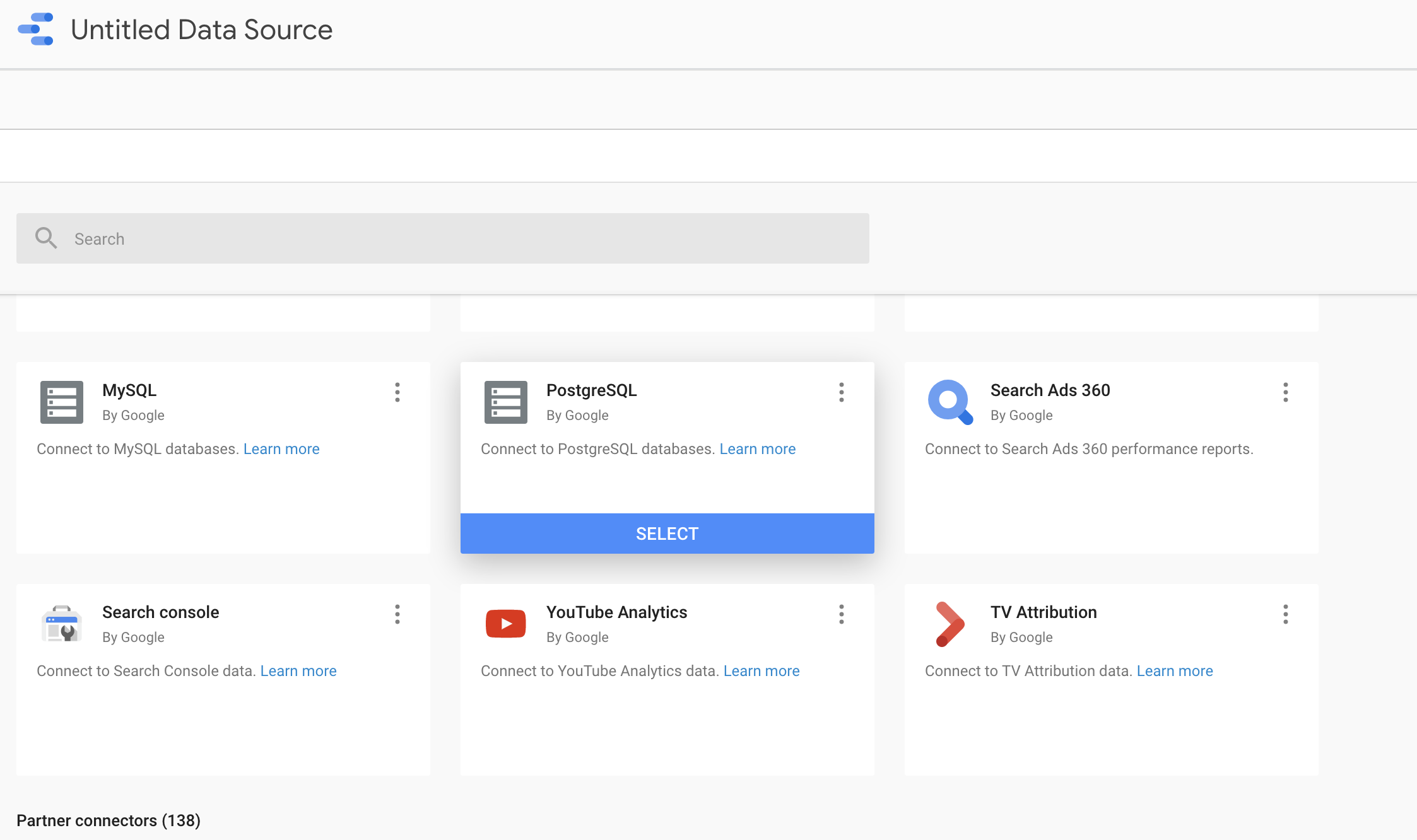
Task: Click the Search Ads 360 icon
Action: (950, 402)
